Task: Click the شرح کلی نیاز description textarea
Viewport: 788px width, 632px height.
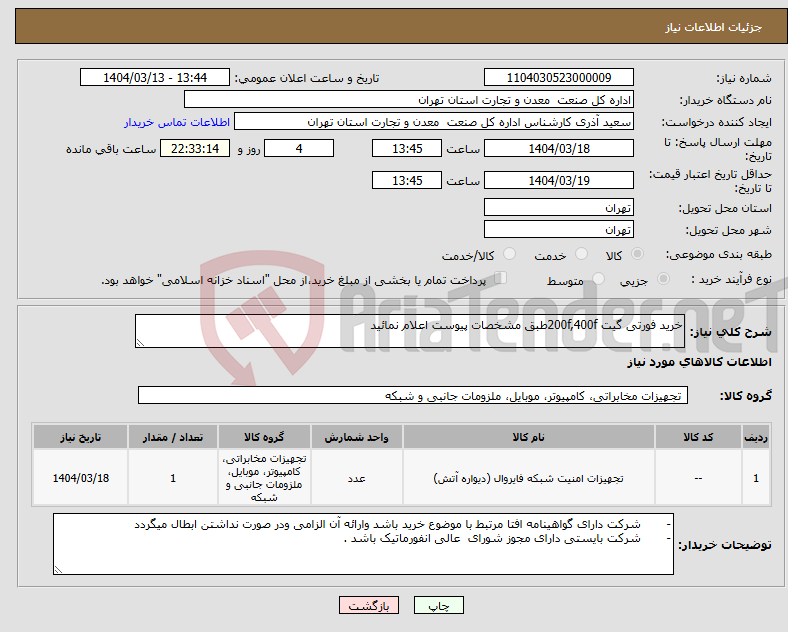Action: coord(410,331)
